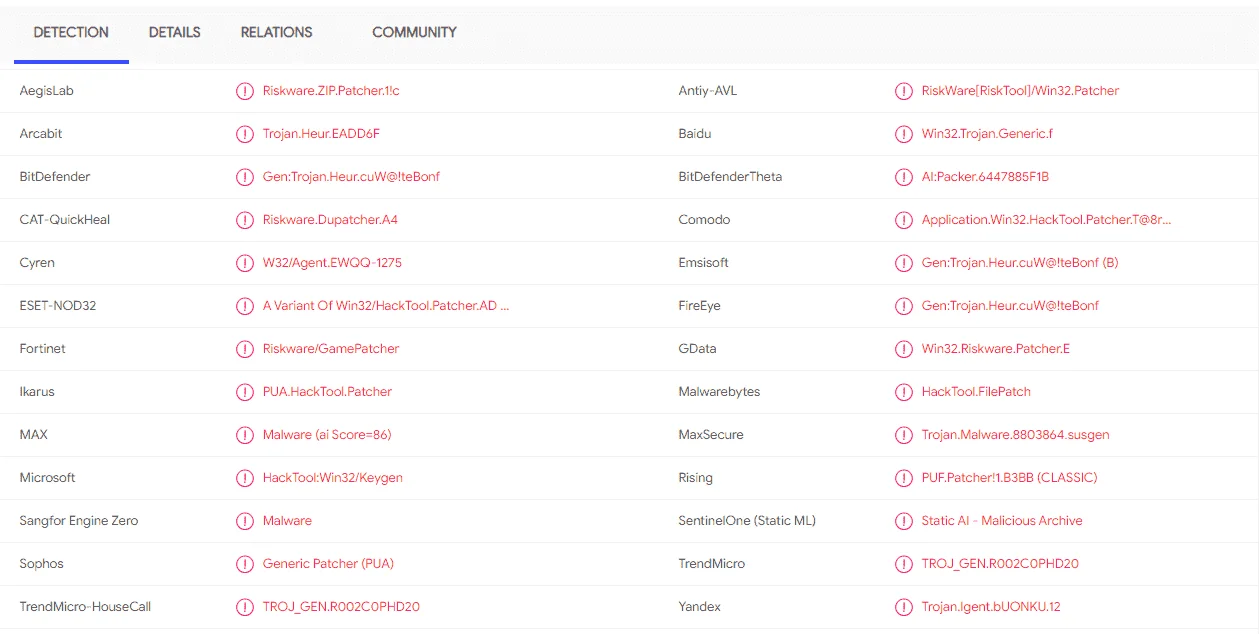Click the BitDefenderTheta engine name
This screenshot has height=634, width=1259.
(730, 177)
